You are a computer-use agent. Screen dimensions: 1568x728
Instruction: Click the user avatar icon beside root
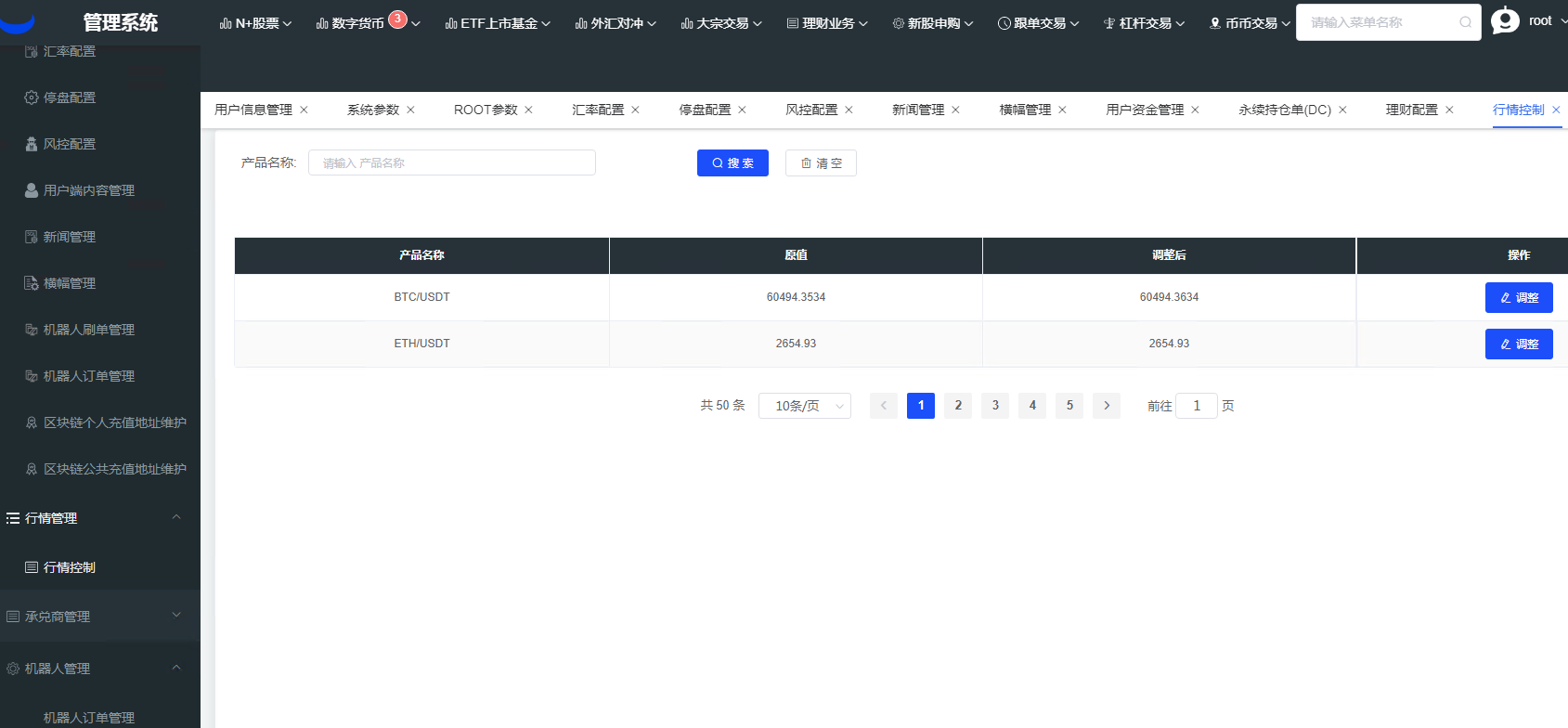(1504, 20)
